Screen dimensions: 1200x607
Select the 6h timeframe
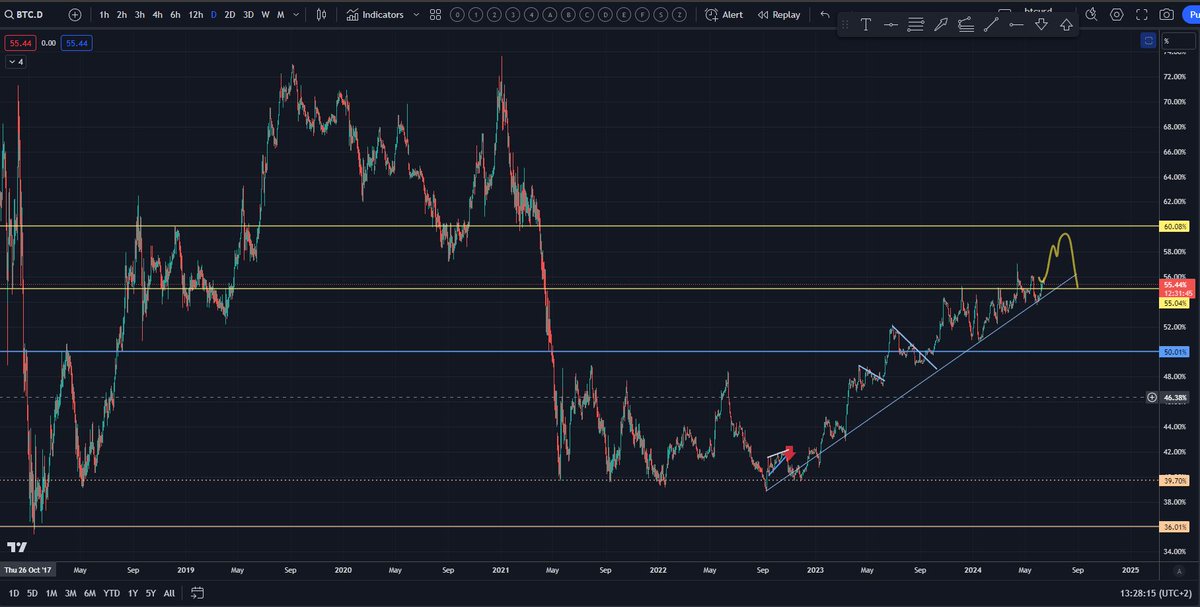175,15
